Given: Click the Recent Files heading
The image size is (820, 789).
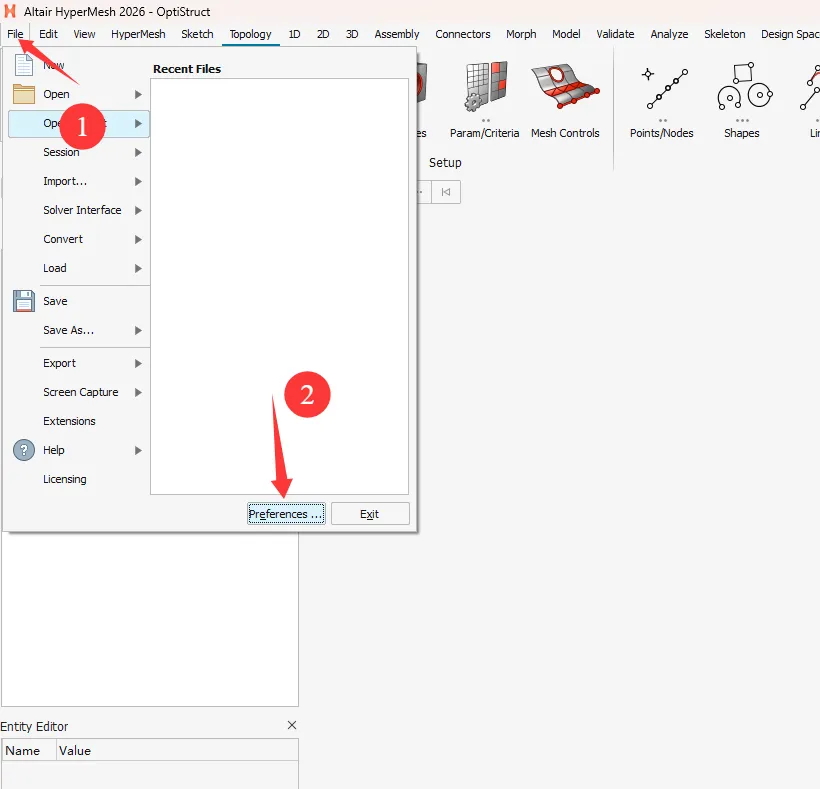Looking at the screenshot, I should pos(187,69).
